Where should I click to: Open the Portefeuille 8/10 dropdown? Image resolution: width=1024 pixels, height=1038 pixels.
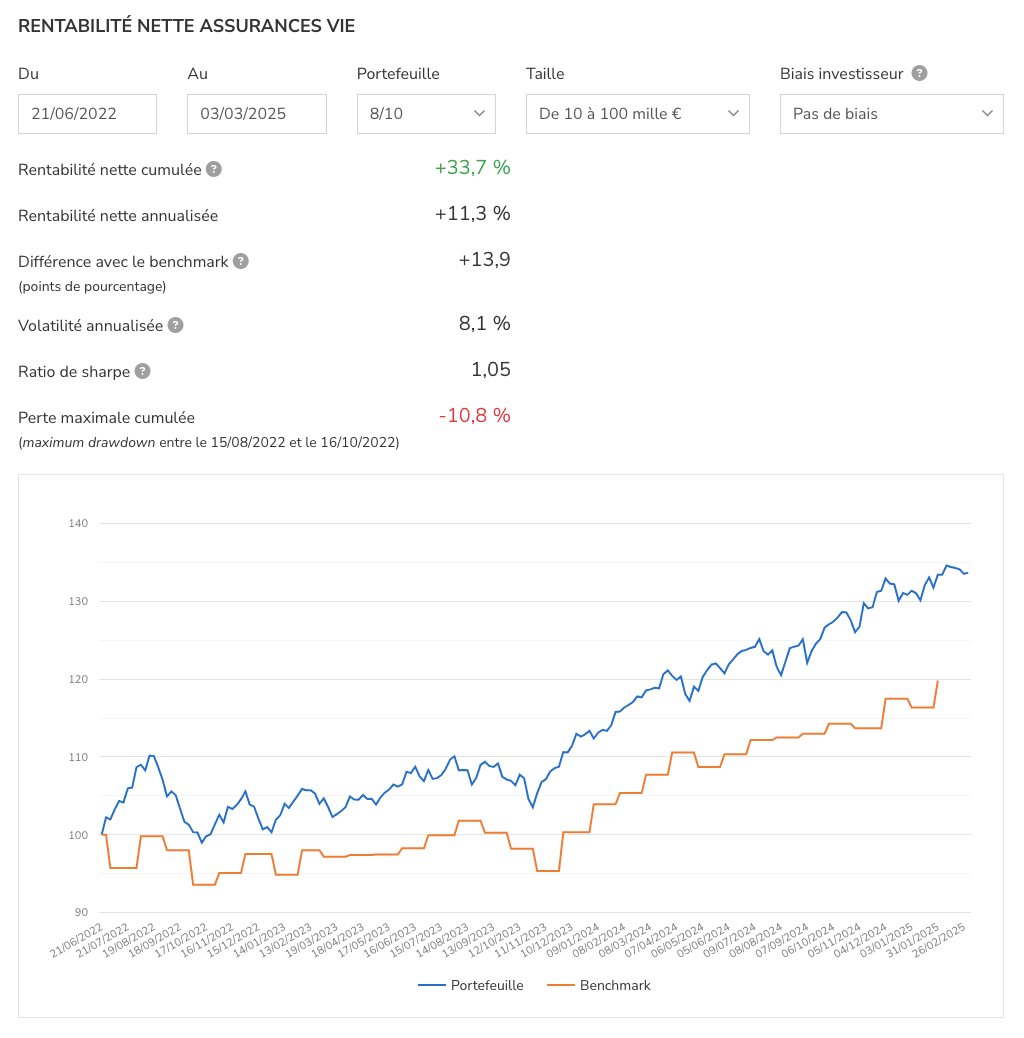[x=426, y=113]
